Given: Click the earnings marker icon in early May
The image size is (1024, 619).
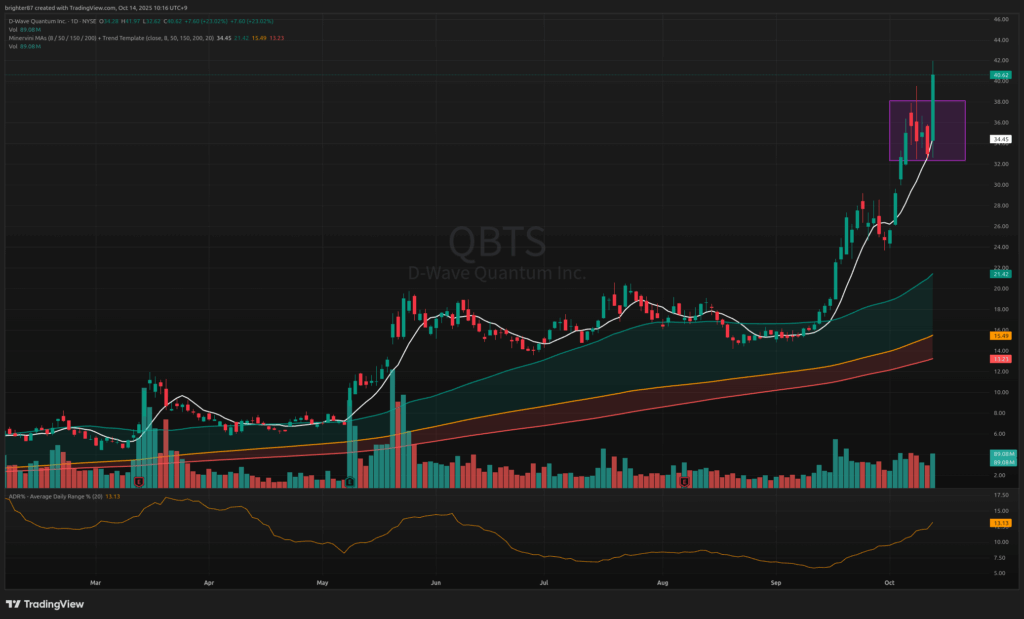Looking at the screenshot, I should (x=351, y=482).
